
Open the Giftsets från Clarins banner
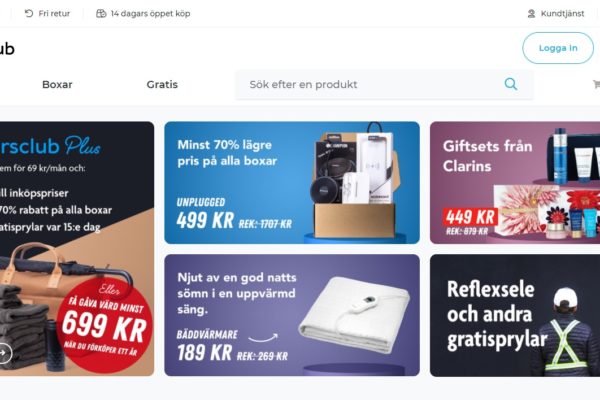click(x=515, y=183)
